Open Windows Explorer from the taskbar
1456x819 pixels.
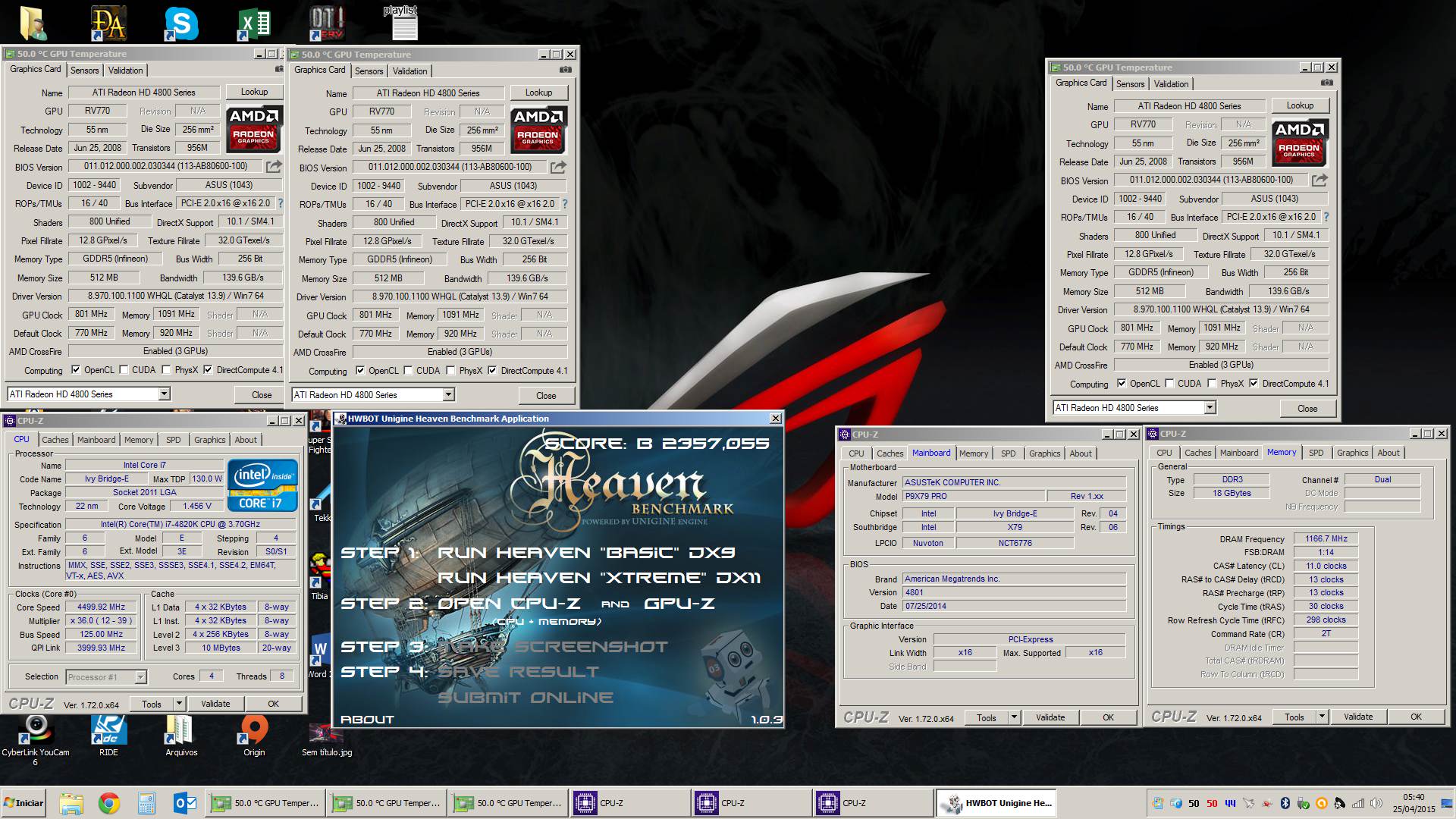(71, 803)
